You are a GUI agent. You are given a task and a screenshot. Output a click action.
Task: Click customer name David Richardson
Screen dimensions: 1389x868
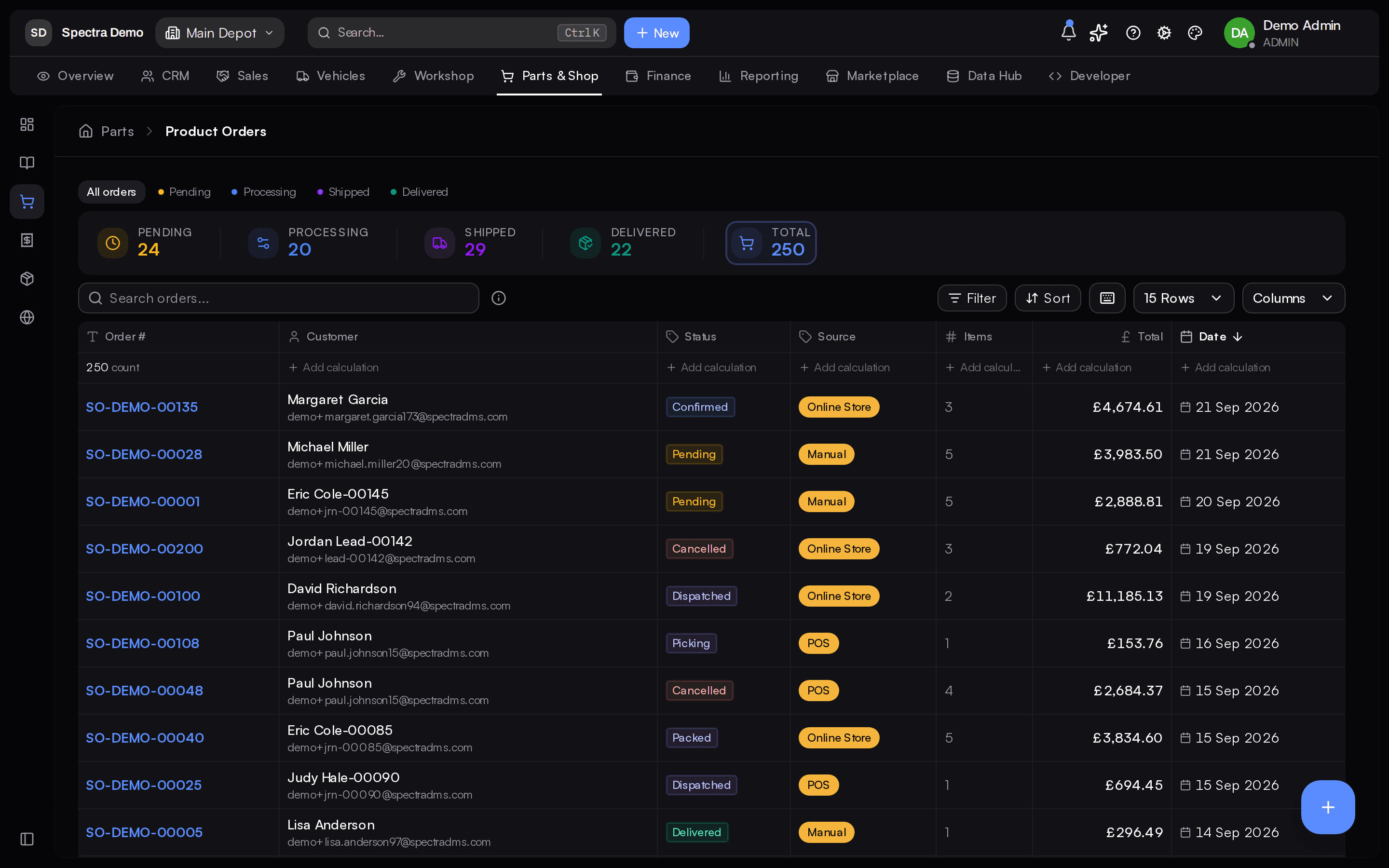341,588
